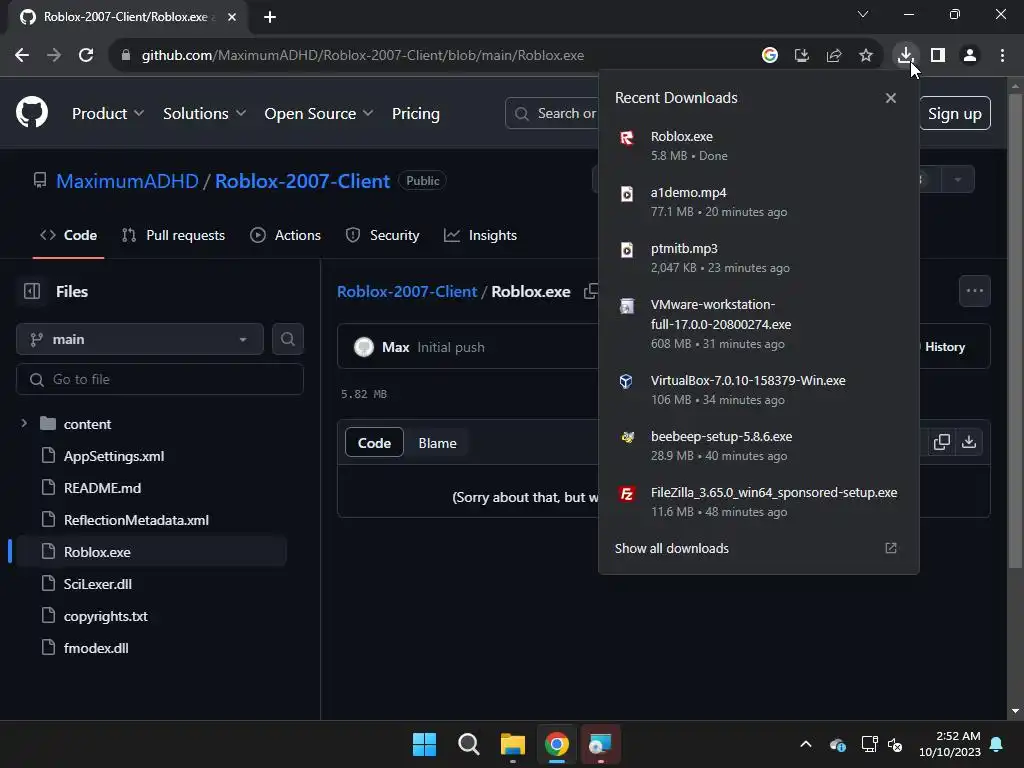Open VMware-workstation download entry
This screenshot has width=1024, height=768.
tap(758, 324)
